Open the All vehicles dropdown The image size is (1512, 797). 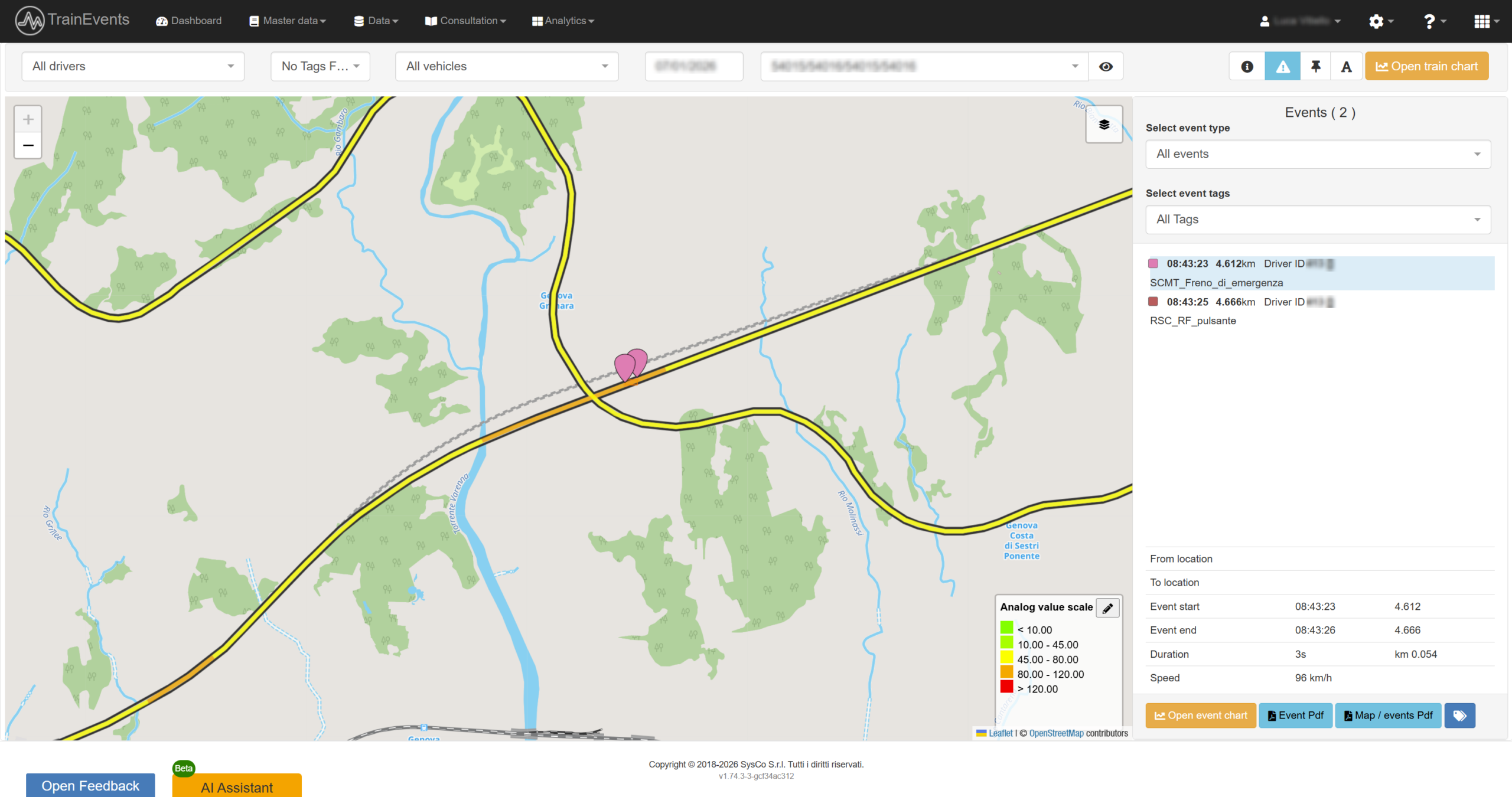[x=506, y=67]
